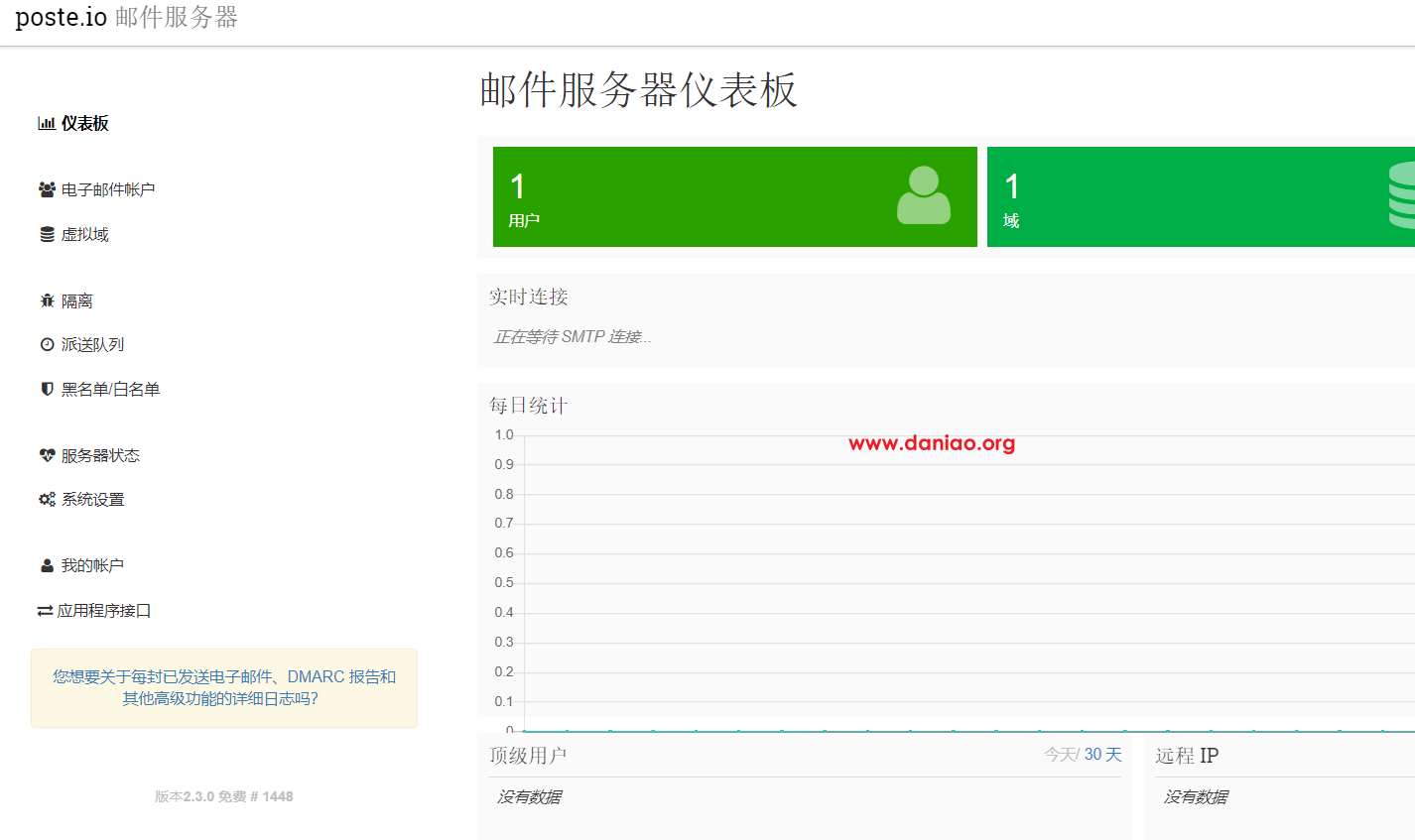Click 没有数据 under 顶级用户
This screenshot has height=840, width=1415.
tap(529, 797)
